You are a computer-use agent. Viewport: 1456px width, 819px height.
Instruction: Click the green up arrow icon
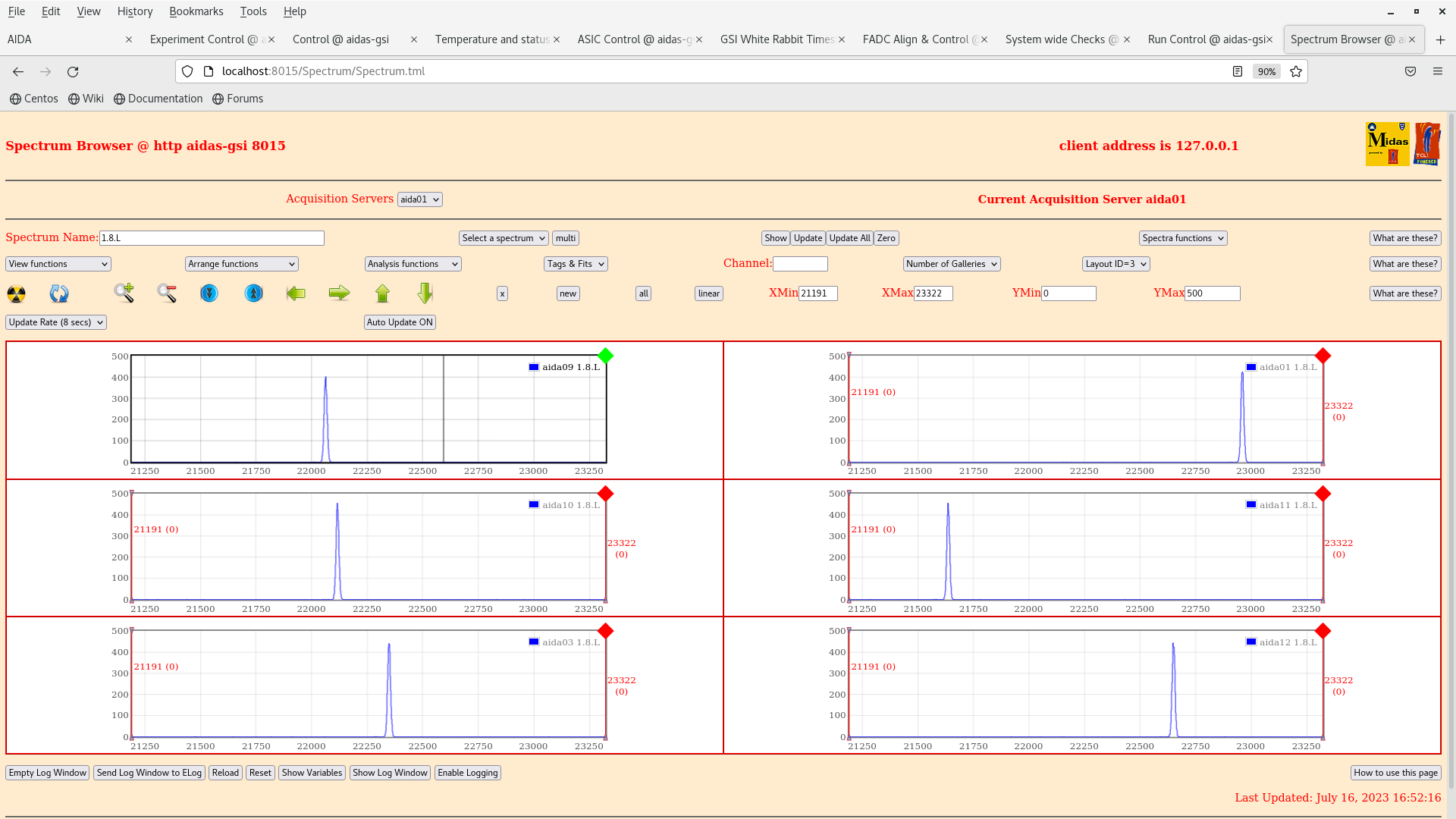(x=382, y=293)
